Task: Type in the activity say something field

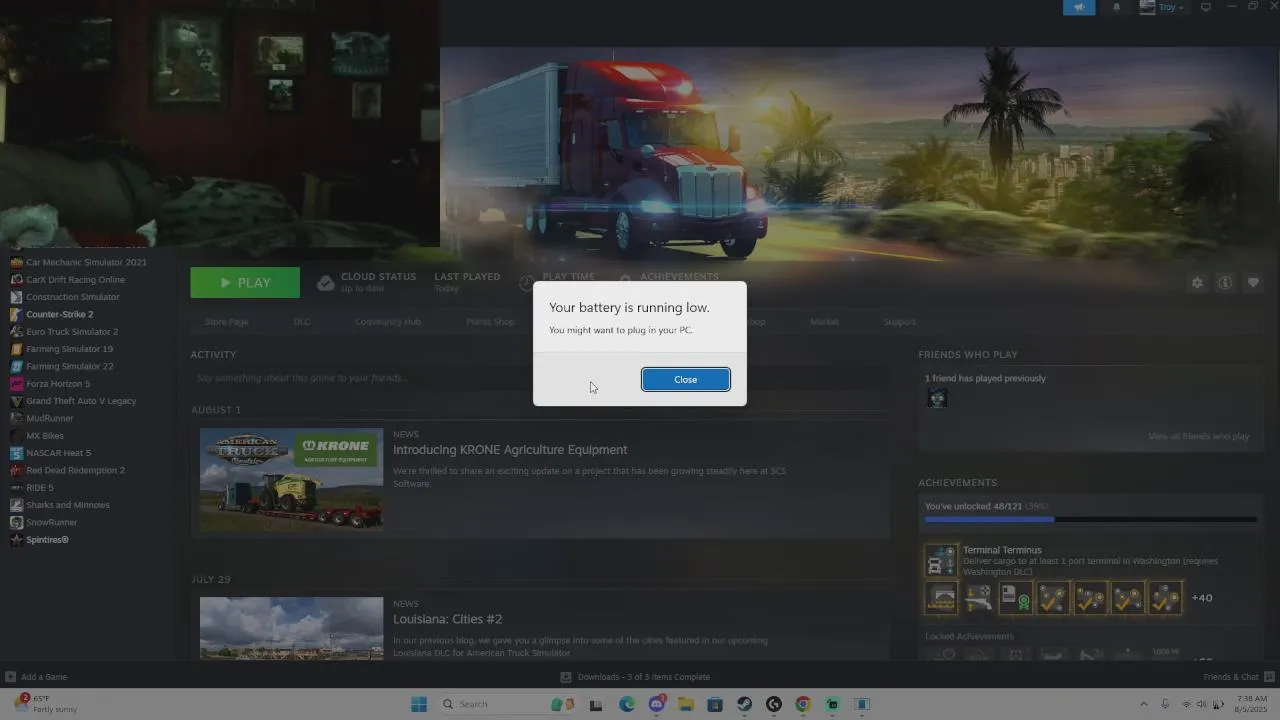Action: coord(540,378)
